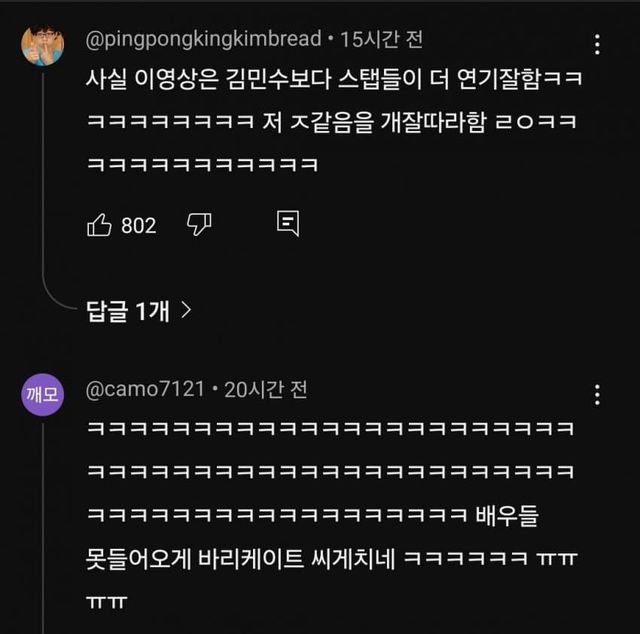Click the purple 깨모 avatar
640x634 pixels.
(43, 394)
